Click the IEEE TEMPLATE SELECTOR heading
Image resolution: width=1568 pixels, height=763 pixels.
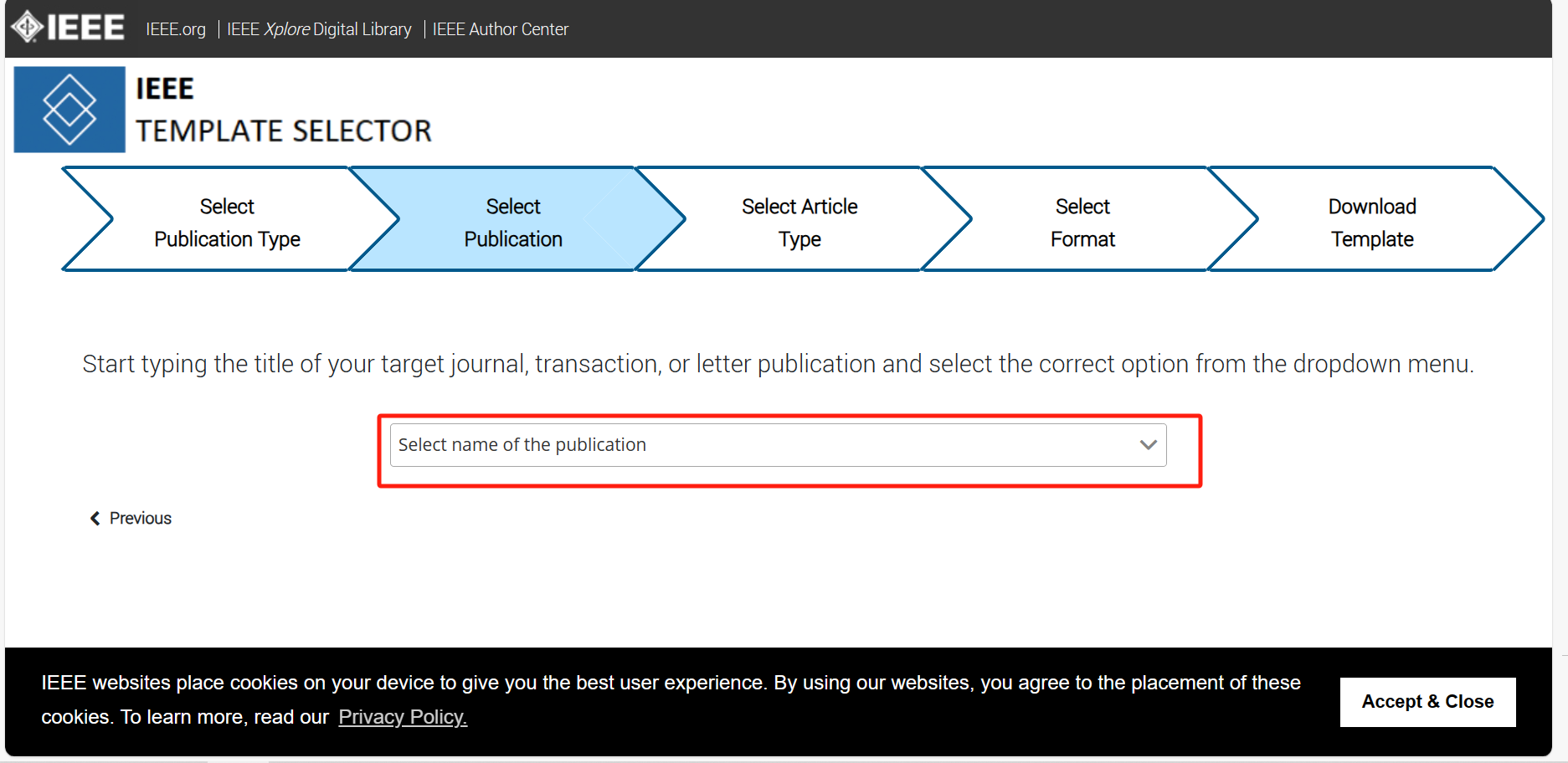pos(284,110)
